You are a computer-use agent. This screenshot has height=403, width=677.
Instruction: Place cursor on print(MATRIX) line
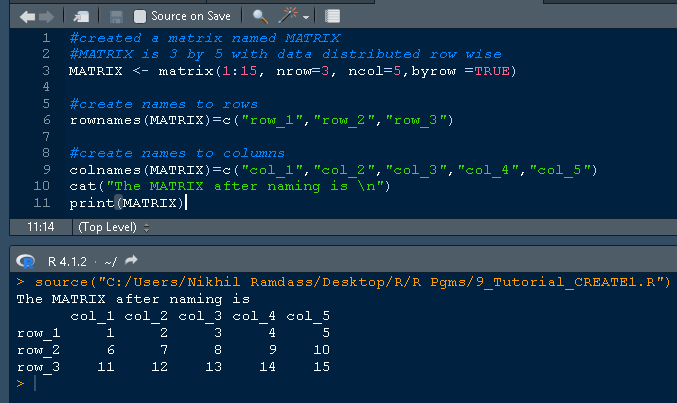[x=127, y=203]
